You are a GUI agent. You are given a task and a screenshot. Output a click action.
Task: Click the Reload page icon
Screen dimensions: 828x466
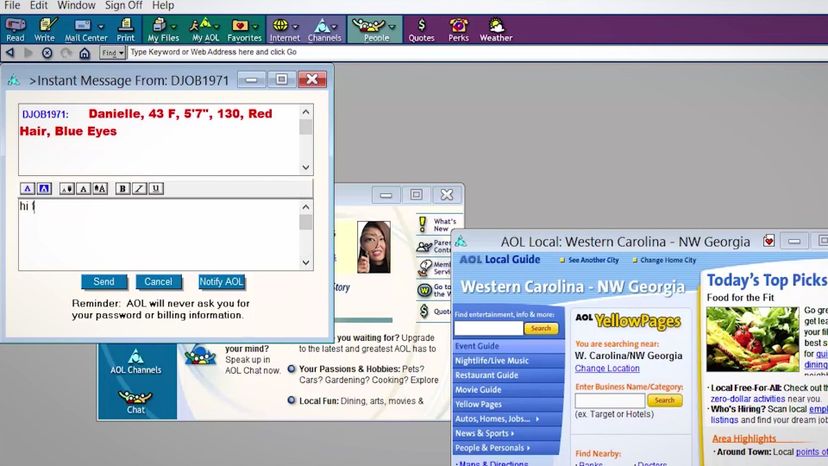pyautogui.click(x=66, y=53)
